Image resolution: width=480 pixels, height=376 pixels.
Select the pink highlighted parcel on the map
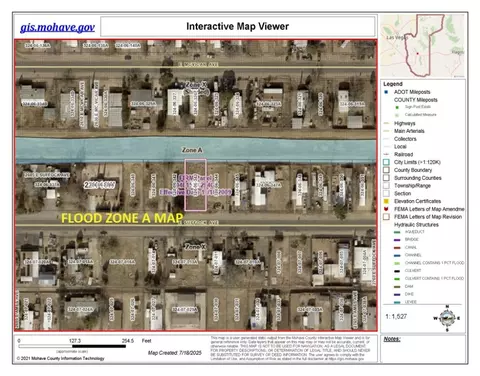pyautogui.click(x=196, y=185)
